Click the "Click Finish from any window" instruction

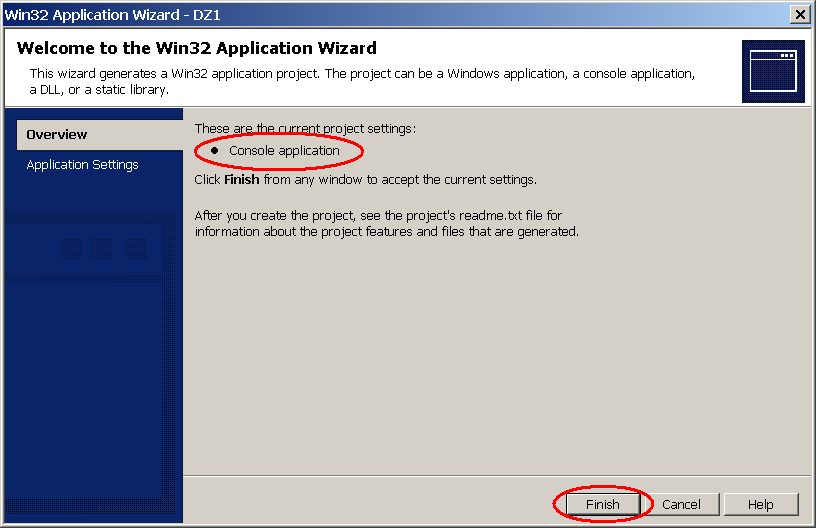[x=365, y=179]
